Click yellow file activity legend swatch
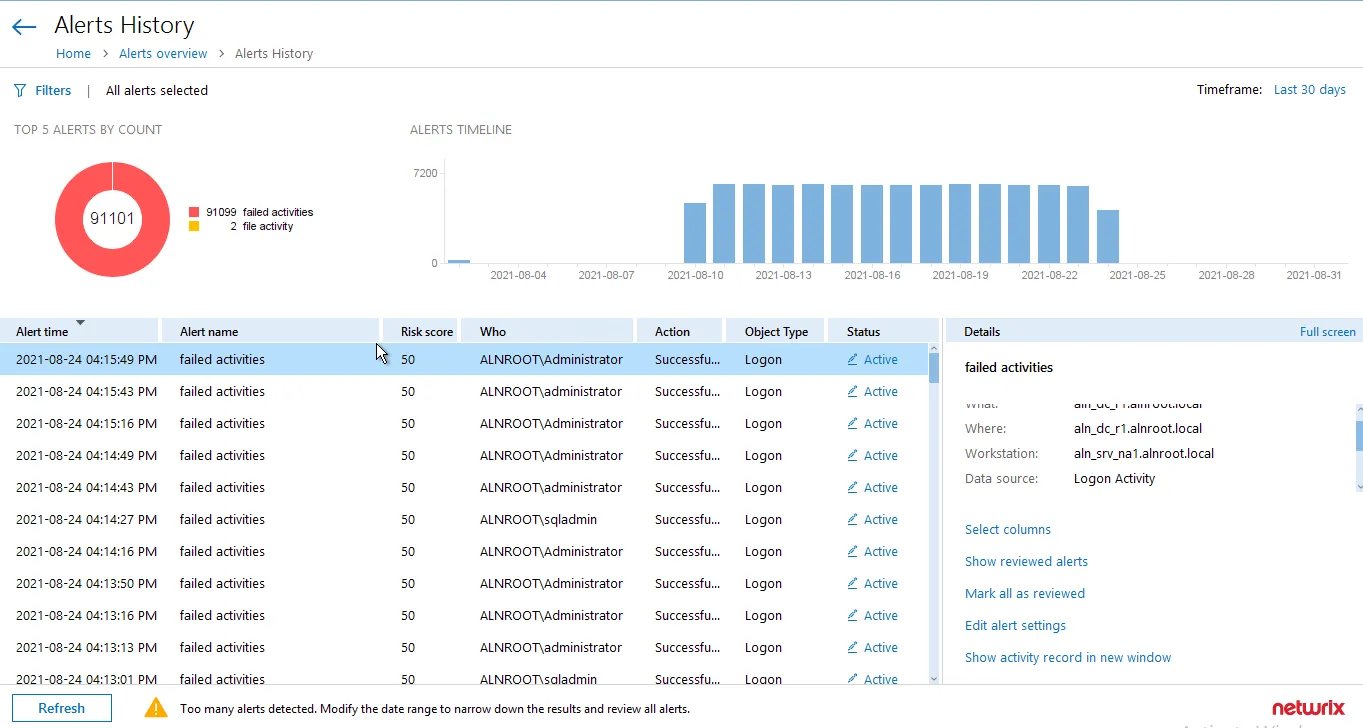This screenshot has width=1363, height=728. click(x=194, y=226)
